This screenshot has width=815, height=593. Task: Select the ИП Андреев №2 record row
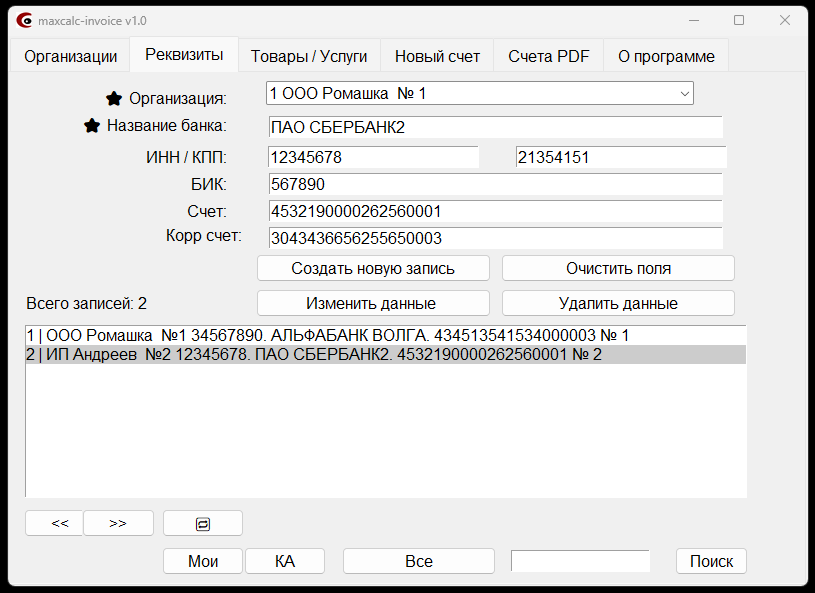click(386, 354)
